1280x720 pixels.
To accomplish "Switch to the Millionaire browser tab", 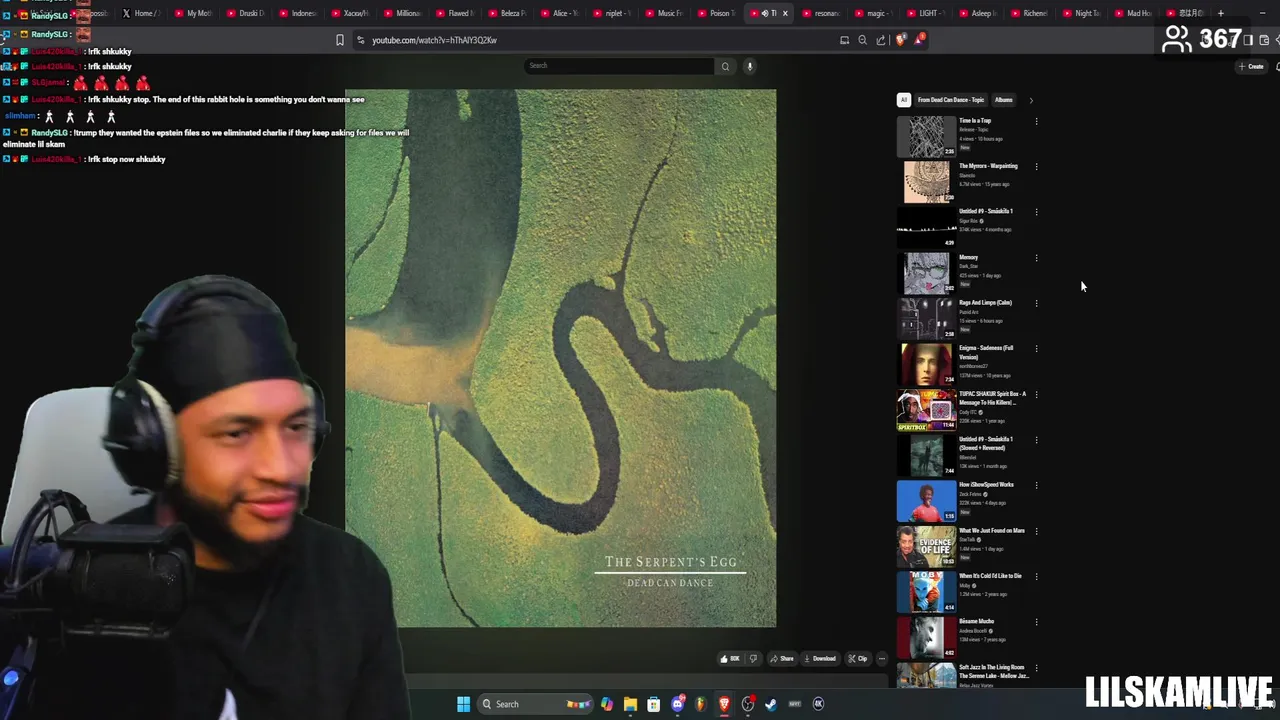I will pyautogui.click(x=401, y=13).
